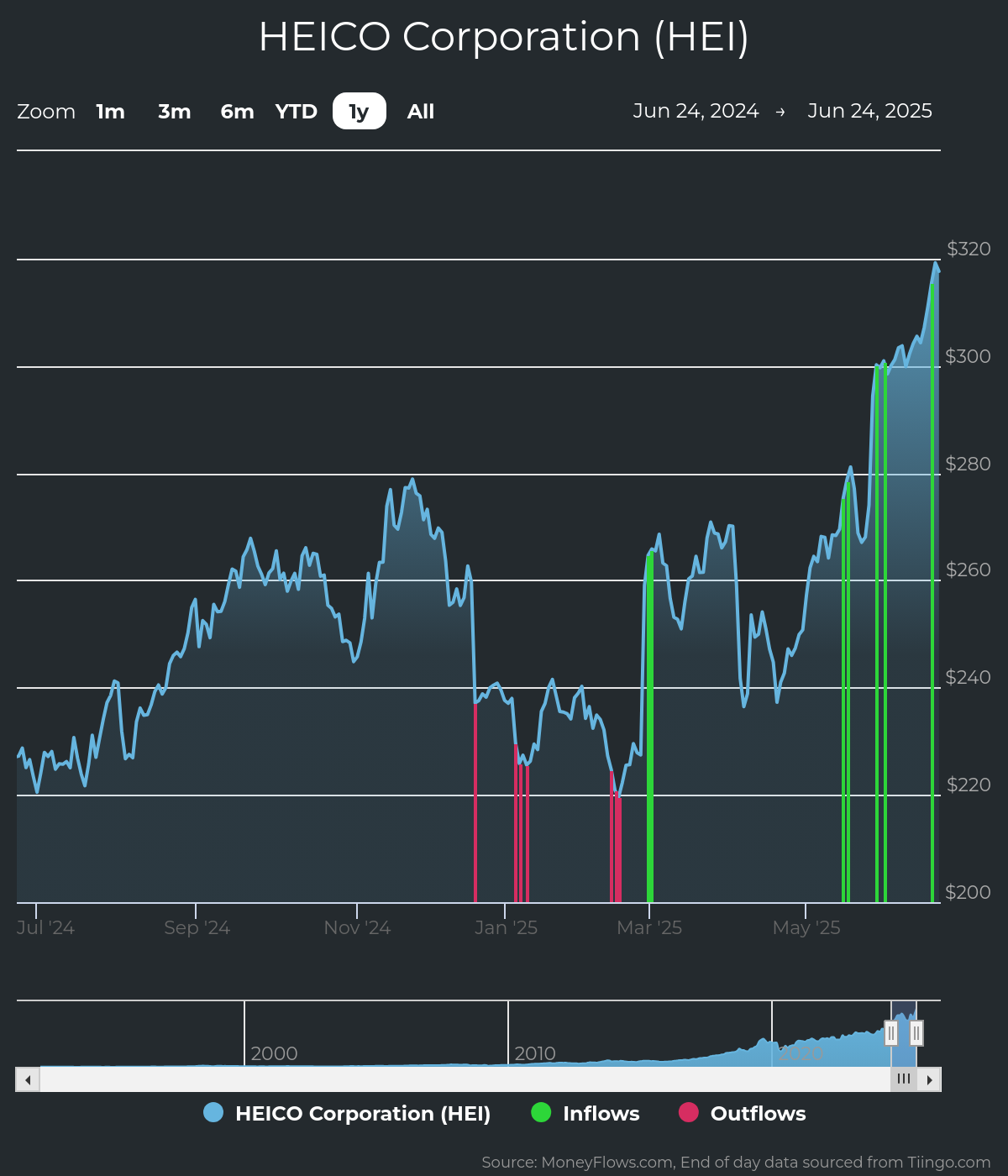Click the chart title HEICO Corporation (HEI)
1008x1176 pixels.
(x=504, y=37)
